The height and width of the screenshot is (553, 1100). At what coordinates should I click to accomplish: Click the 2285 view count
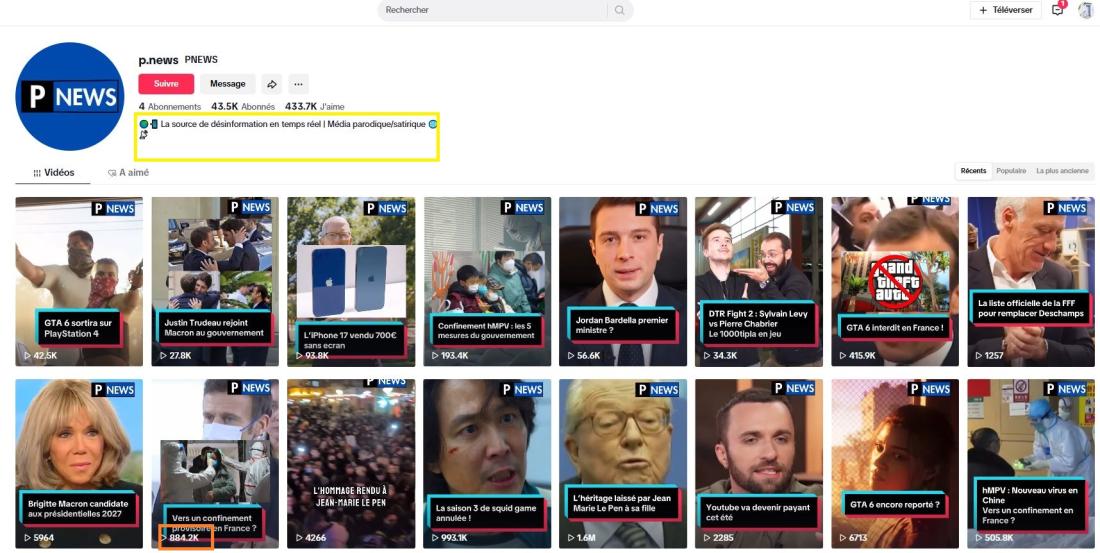pyautogui.click(x=719, y=538)
